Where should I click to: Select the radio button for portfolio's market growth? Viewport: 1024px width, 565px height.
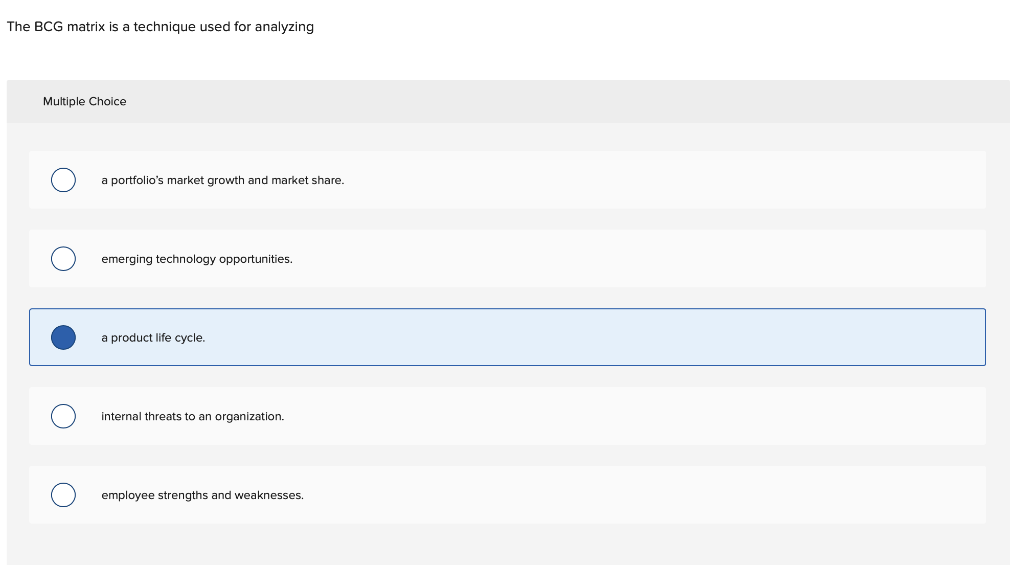tap(63, 180)
